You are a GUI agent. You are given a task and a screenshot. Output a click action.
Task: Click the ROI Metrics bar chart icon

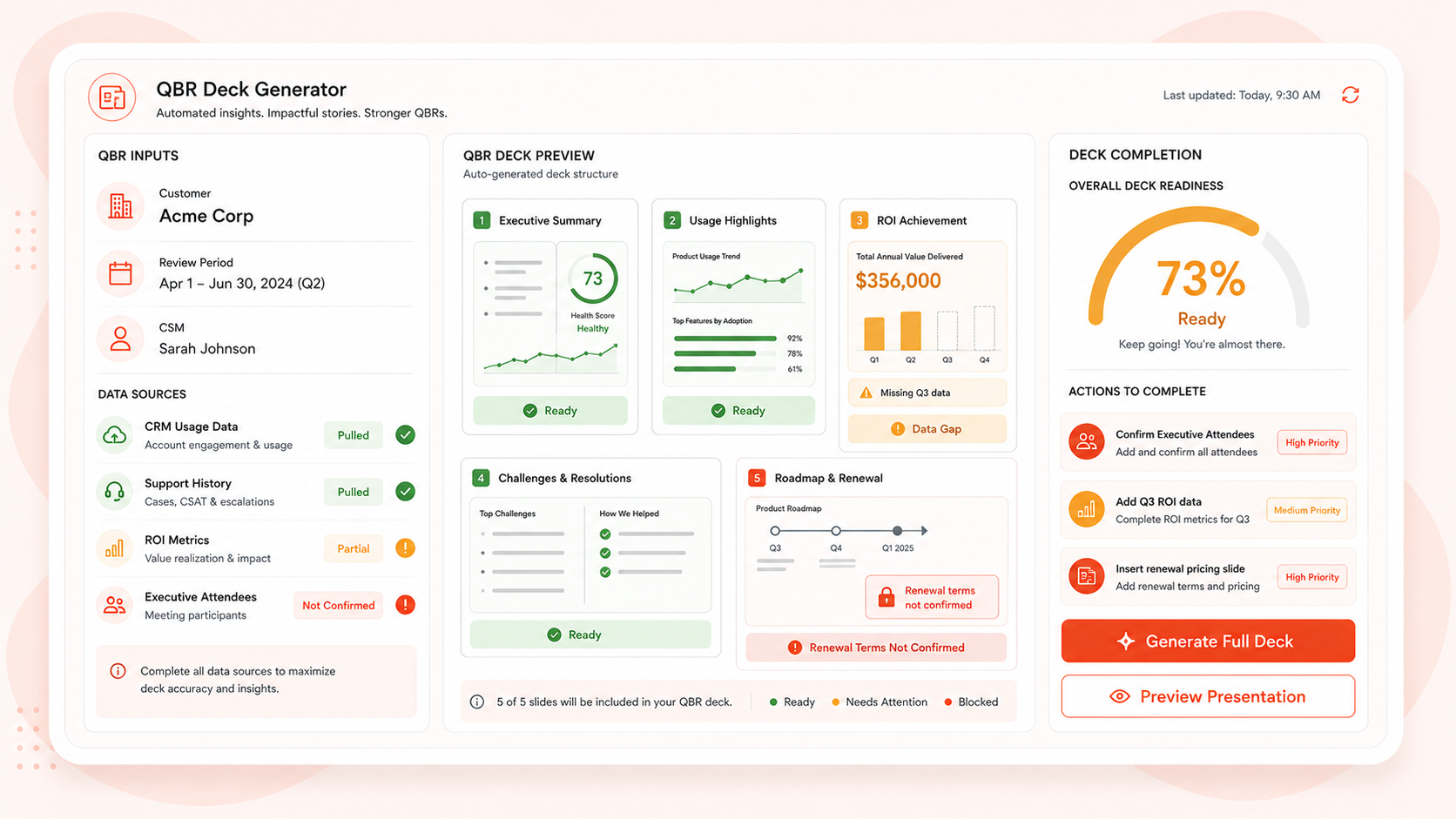(x=114, y=548)
